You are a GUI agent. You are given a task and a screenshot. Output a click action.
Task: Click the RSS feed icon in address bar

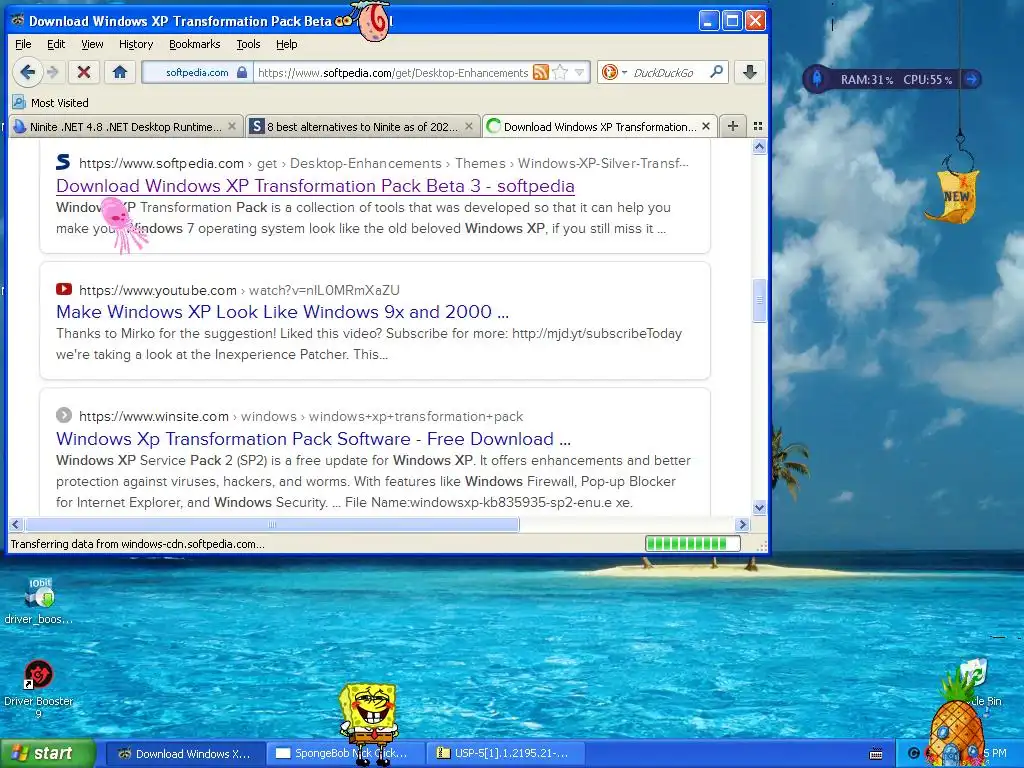540,72
